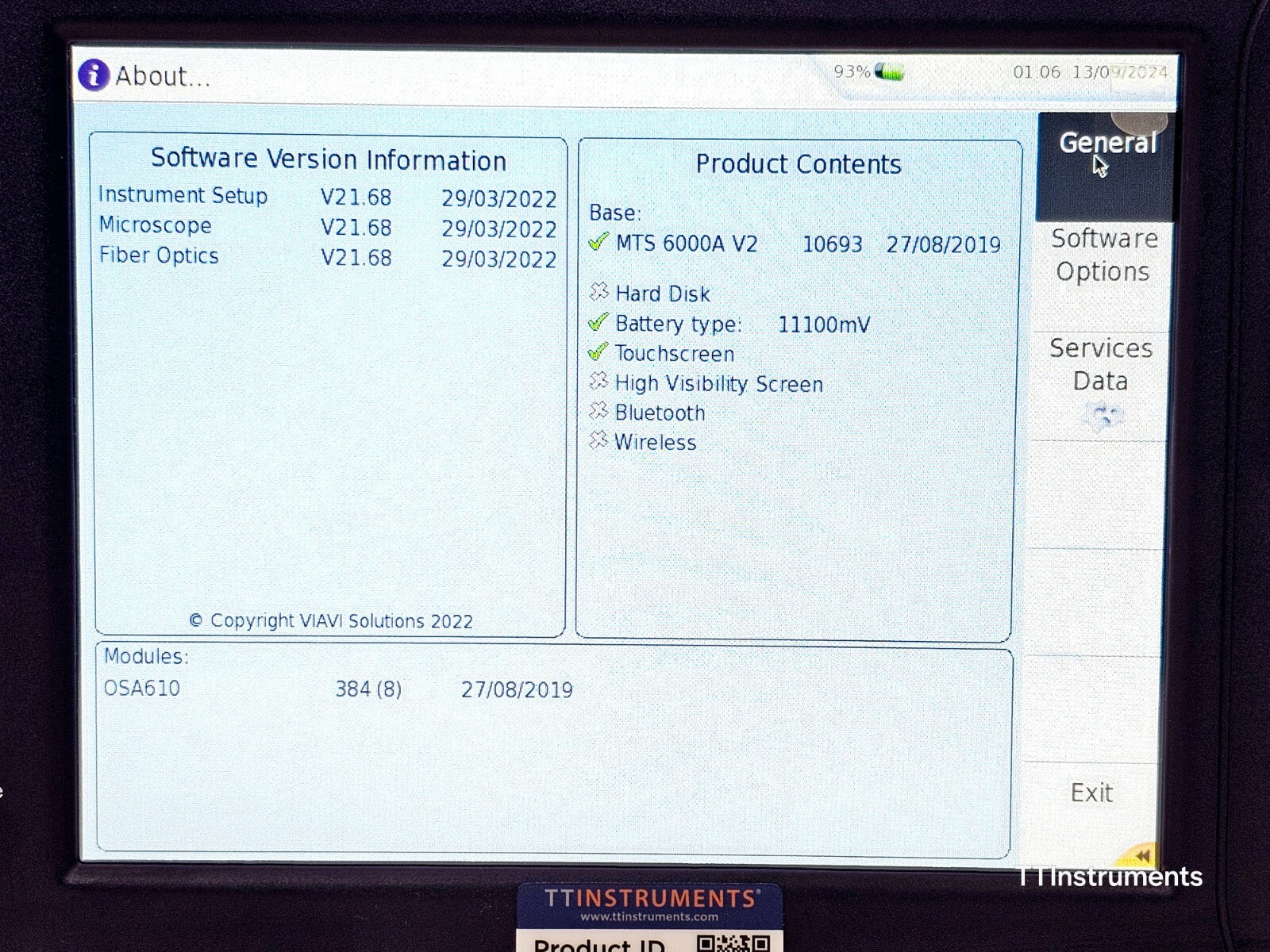Click the Wireless label

[655, 443]
